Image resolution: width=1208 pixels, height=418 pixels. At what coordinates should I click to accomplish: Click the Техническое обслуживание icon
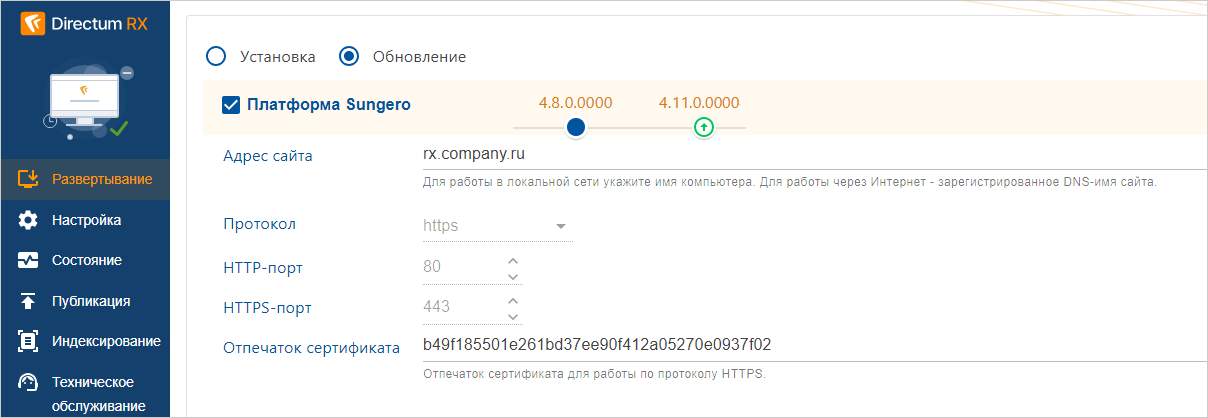coord(29,383)
